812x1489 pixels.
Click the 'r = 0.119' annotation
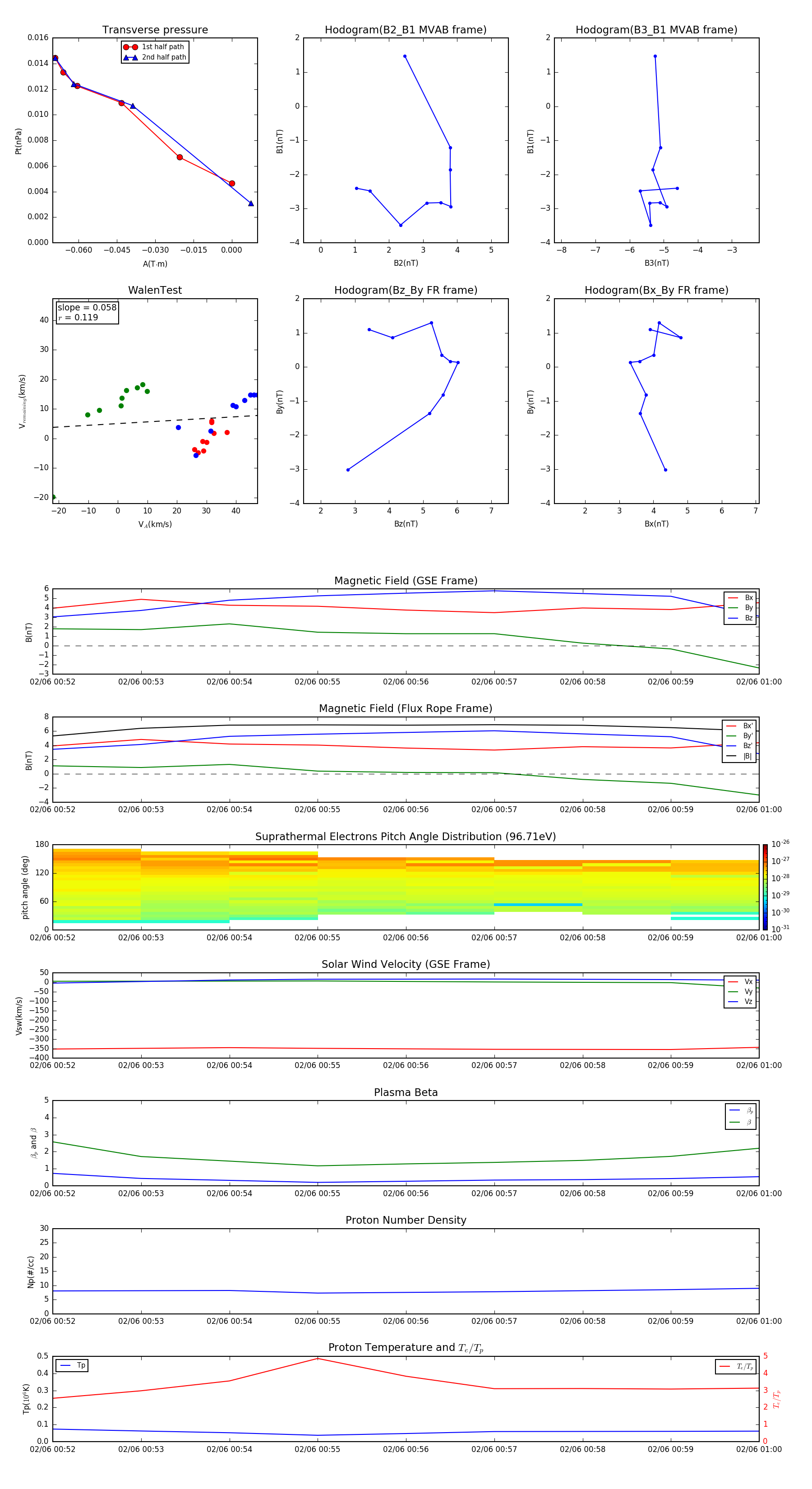[78, 317]
